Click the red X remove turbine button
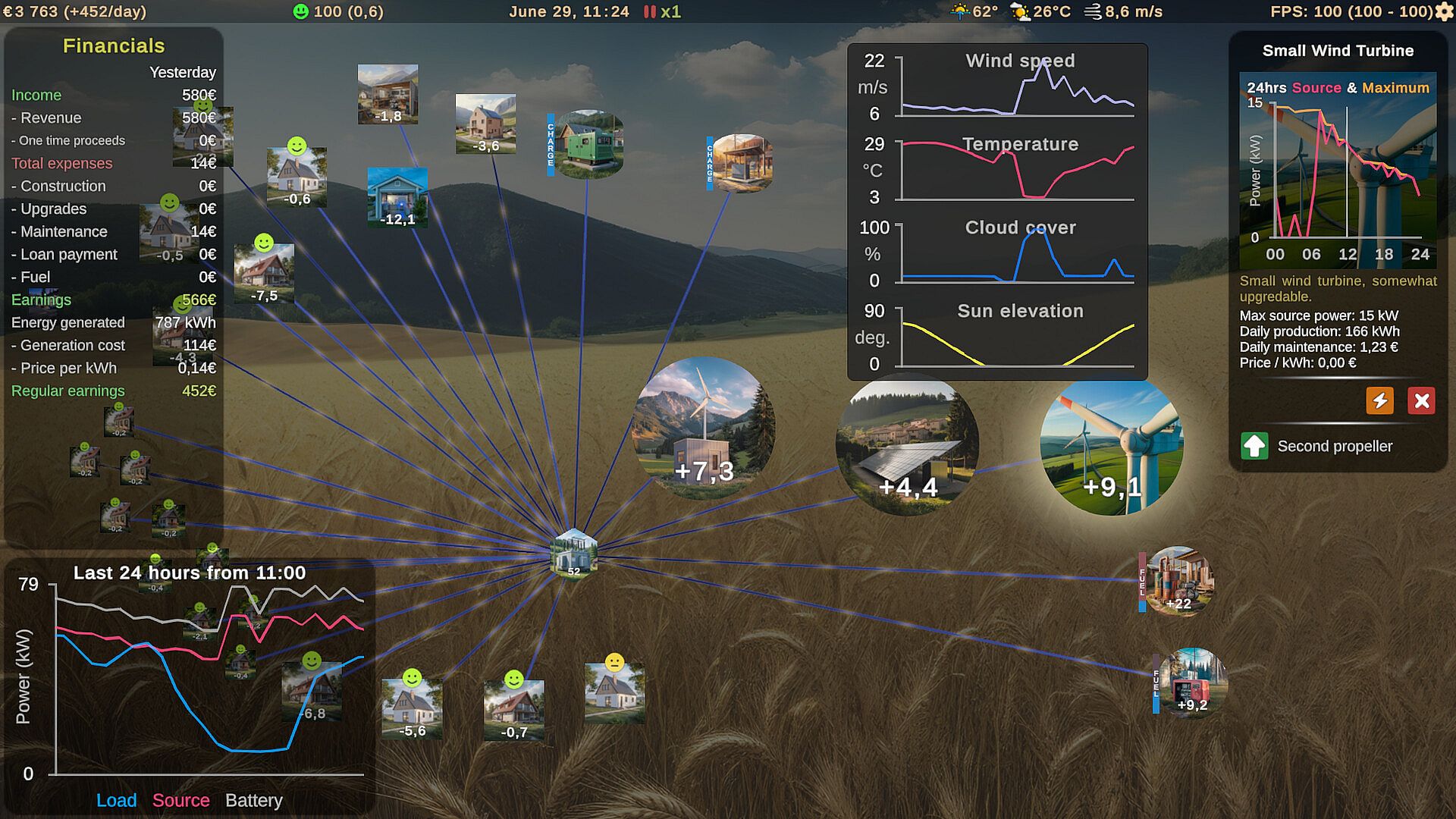The image size is (1456, 819). (x=1421, y=400)
